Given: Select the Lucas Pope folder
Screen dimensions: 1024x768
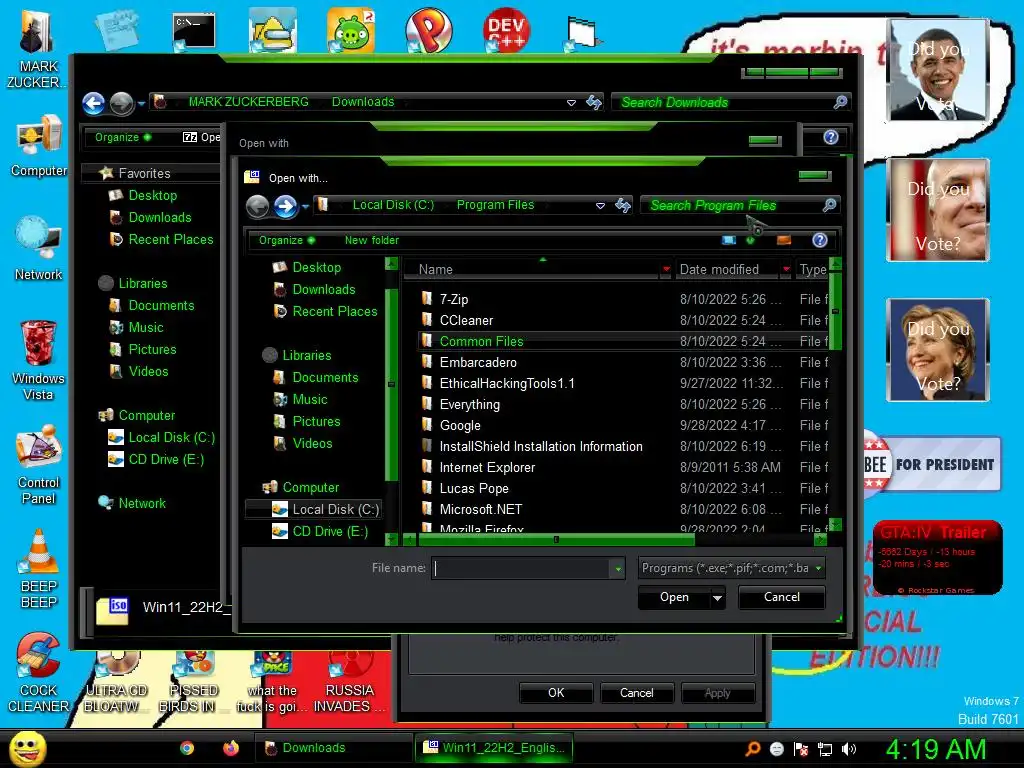Looking at the screenshot, I should [473, 488].
